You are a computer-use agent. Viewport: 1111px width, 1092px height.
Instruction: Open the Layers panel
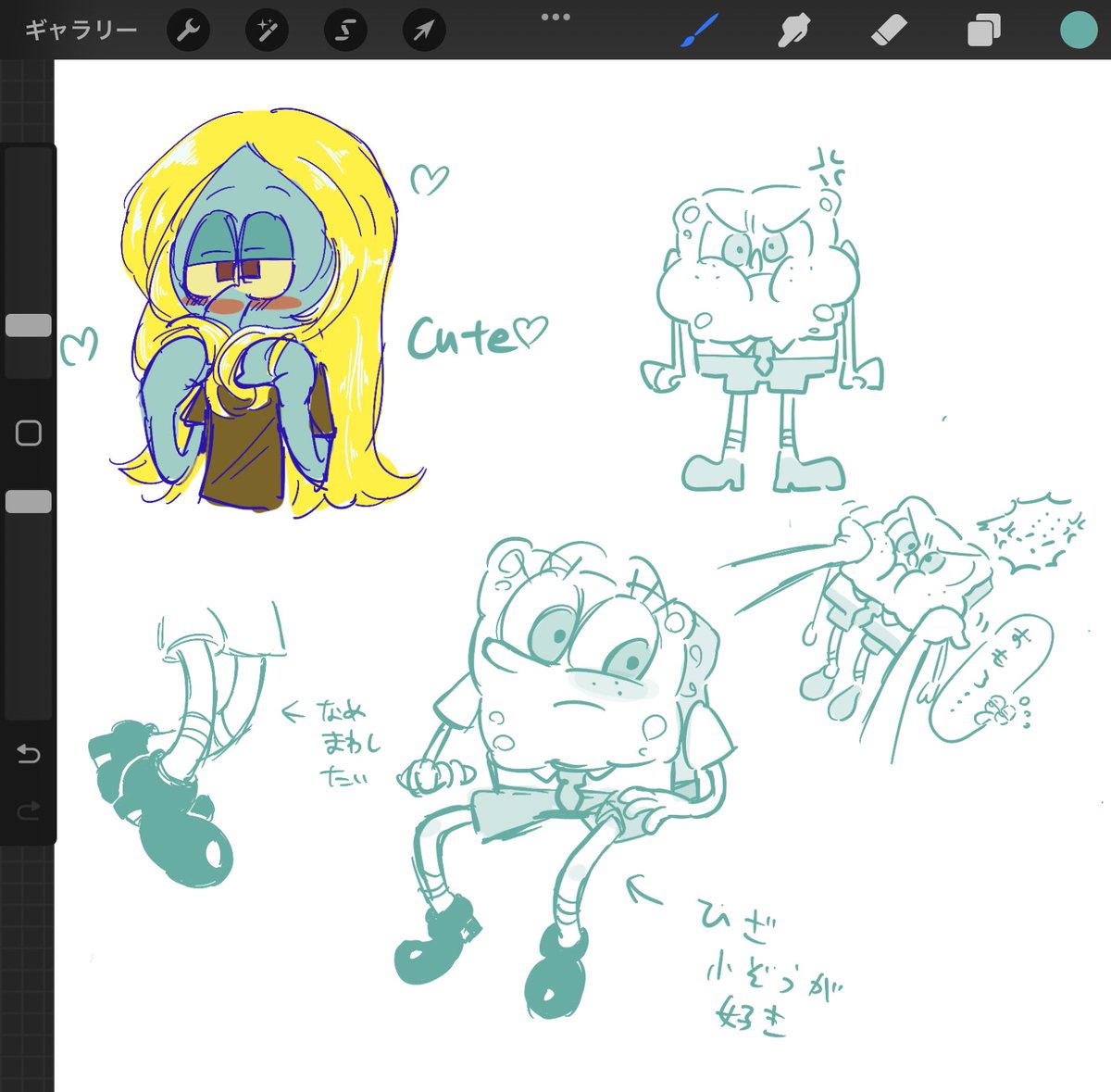pos(983,31)
